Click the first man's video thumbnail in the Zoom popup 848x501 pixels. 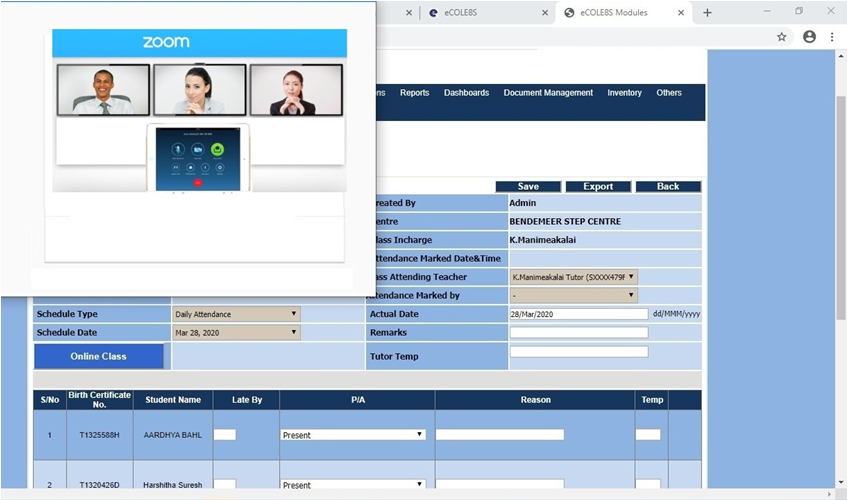tap(103, 90)
